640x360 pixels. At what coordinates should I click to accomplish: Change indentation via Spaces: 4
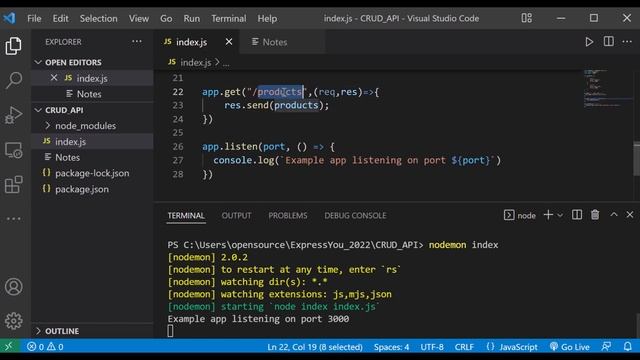391,347
